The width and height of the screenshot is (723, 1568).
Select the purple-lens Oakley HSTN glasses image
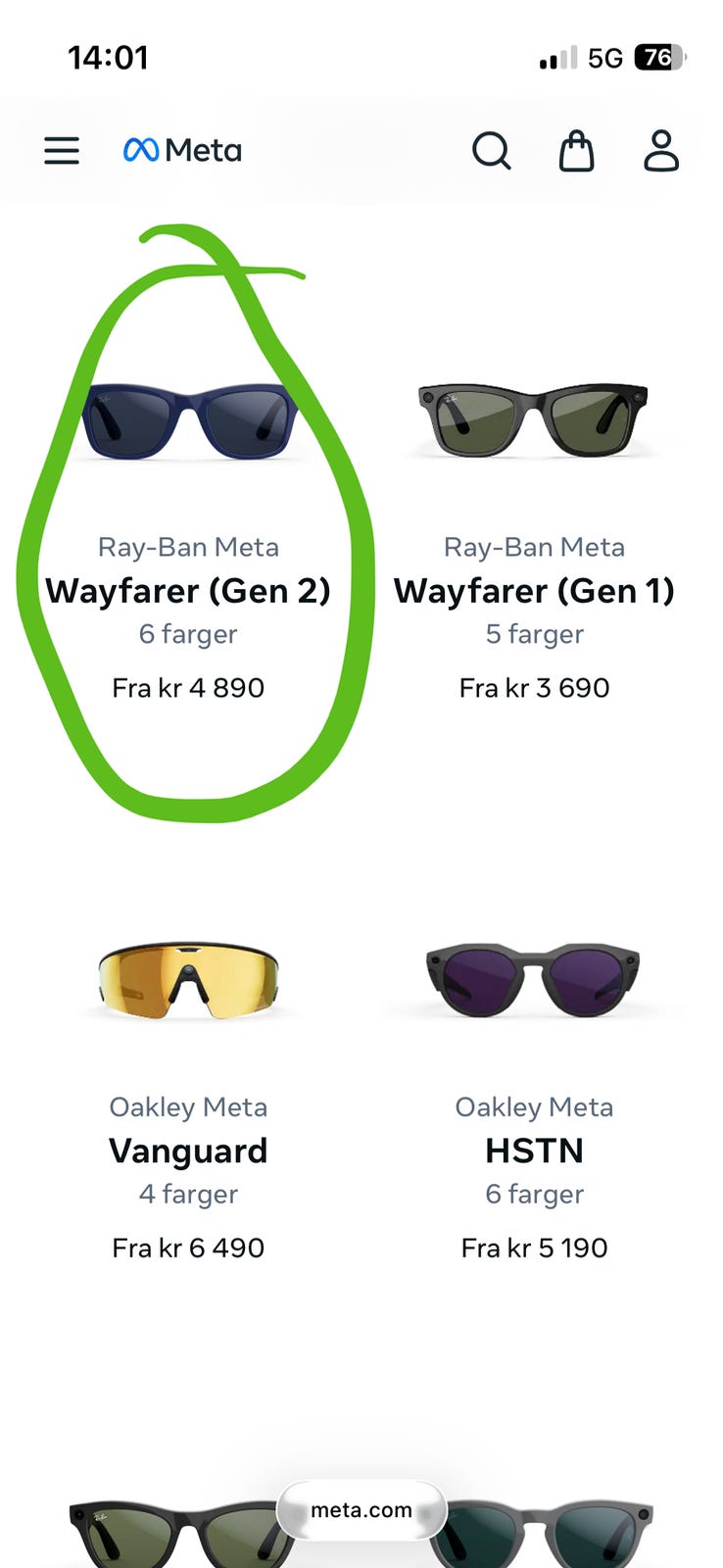coord(534,980)
